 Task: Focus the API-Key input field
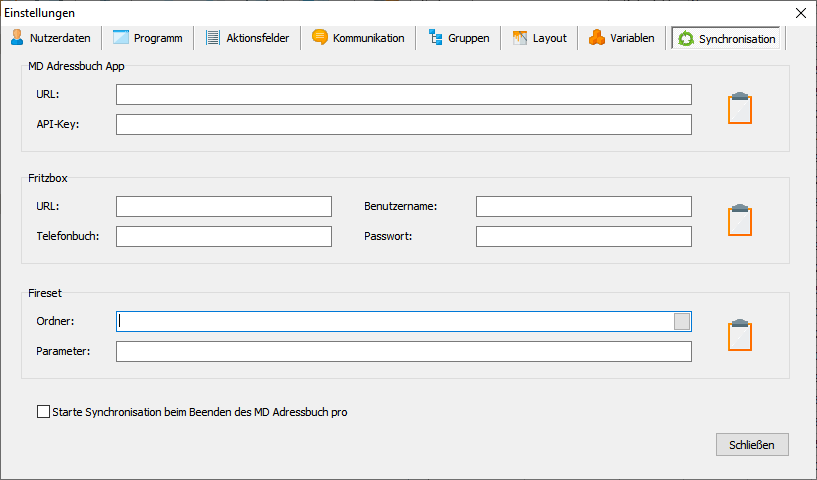(403, 124)
